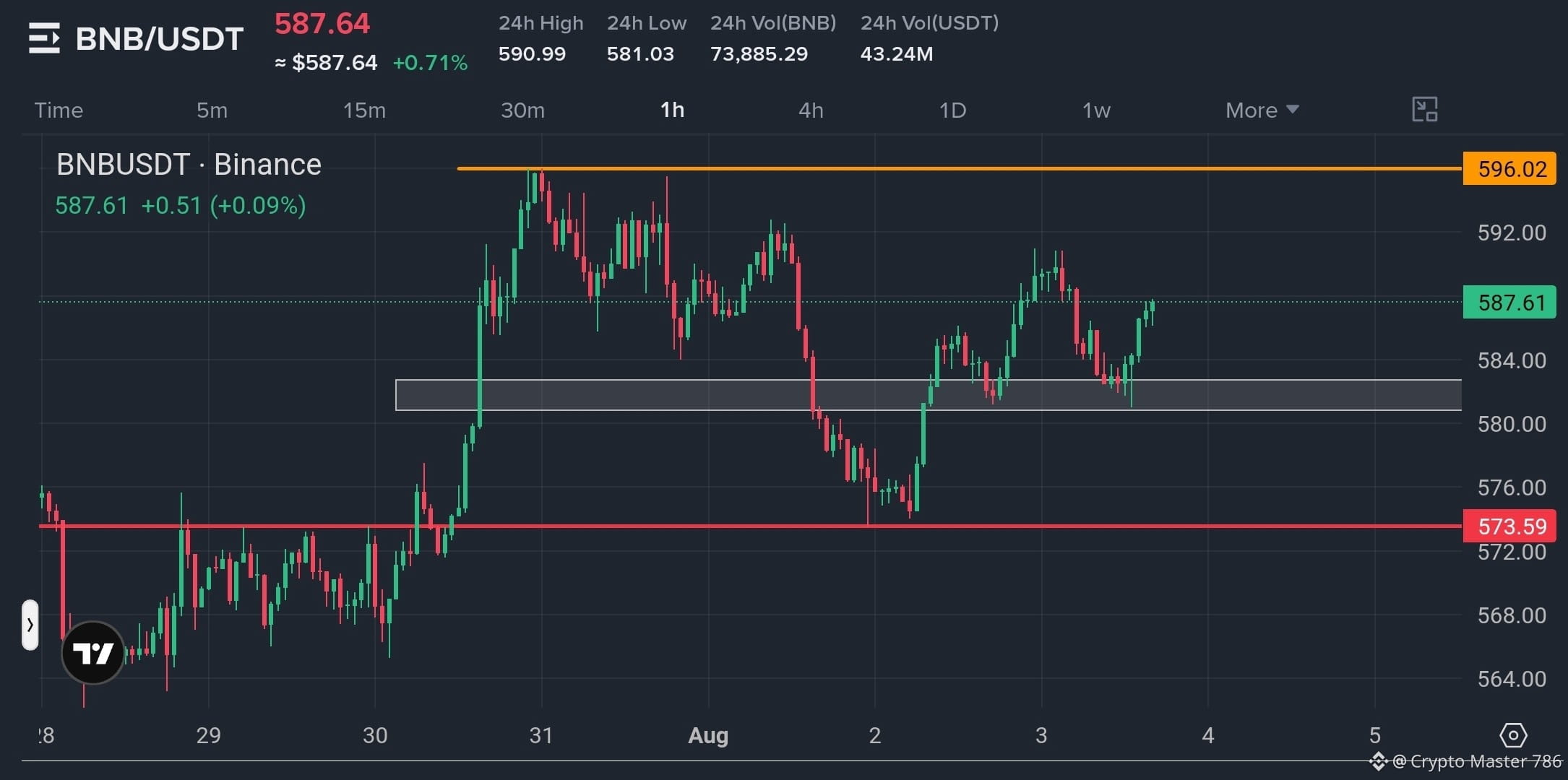Viewport: 1568px width, 780px height.
Task: Click the +0.71% change value
Action: [x=430, y=63]
